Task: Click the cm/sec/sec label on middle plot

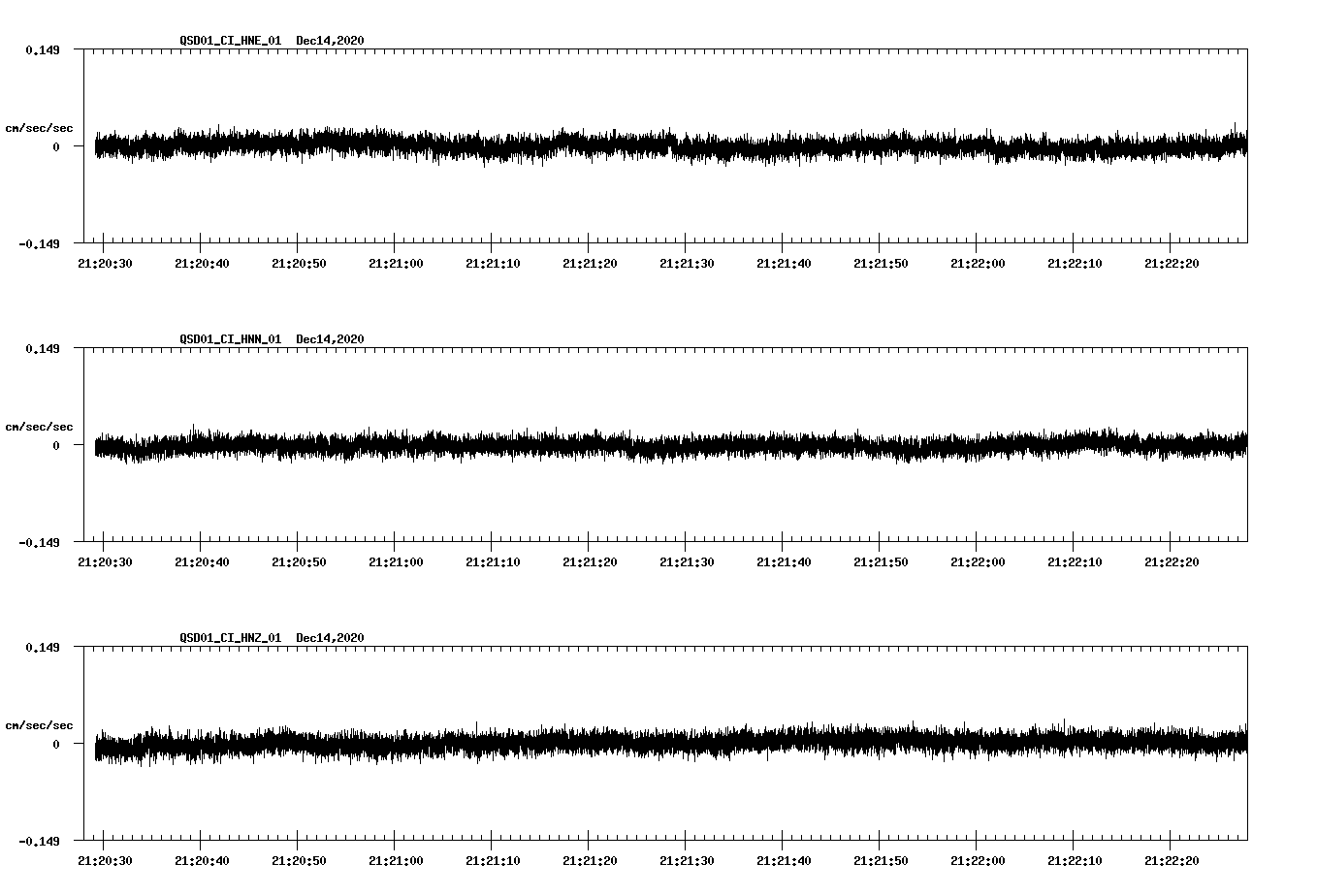Action: [x=41, y=426]
